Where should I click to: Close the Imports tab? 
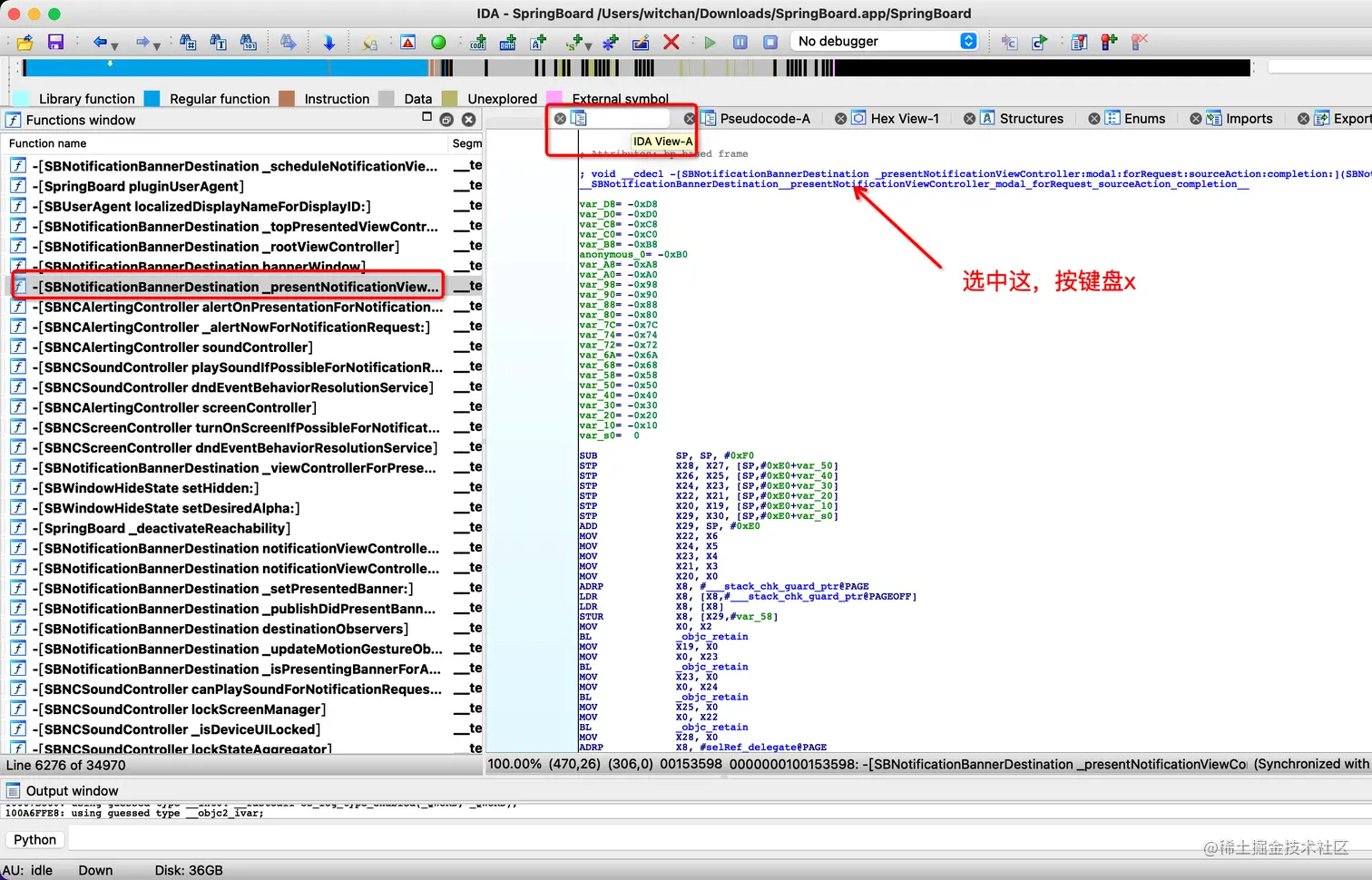(1196, 119)
